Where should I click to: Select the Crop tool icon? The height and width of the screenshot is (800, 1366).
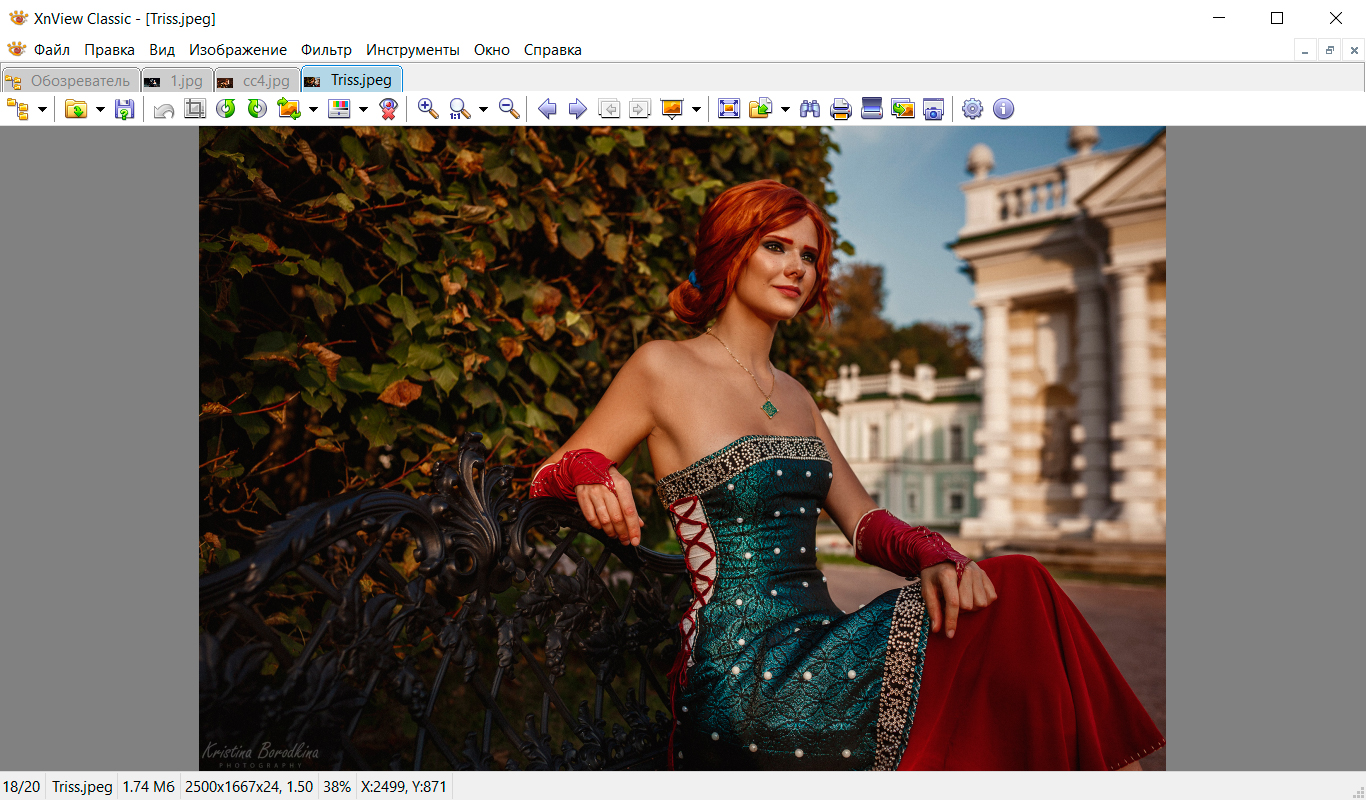(195, 109)
